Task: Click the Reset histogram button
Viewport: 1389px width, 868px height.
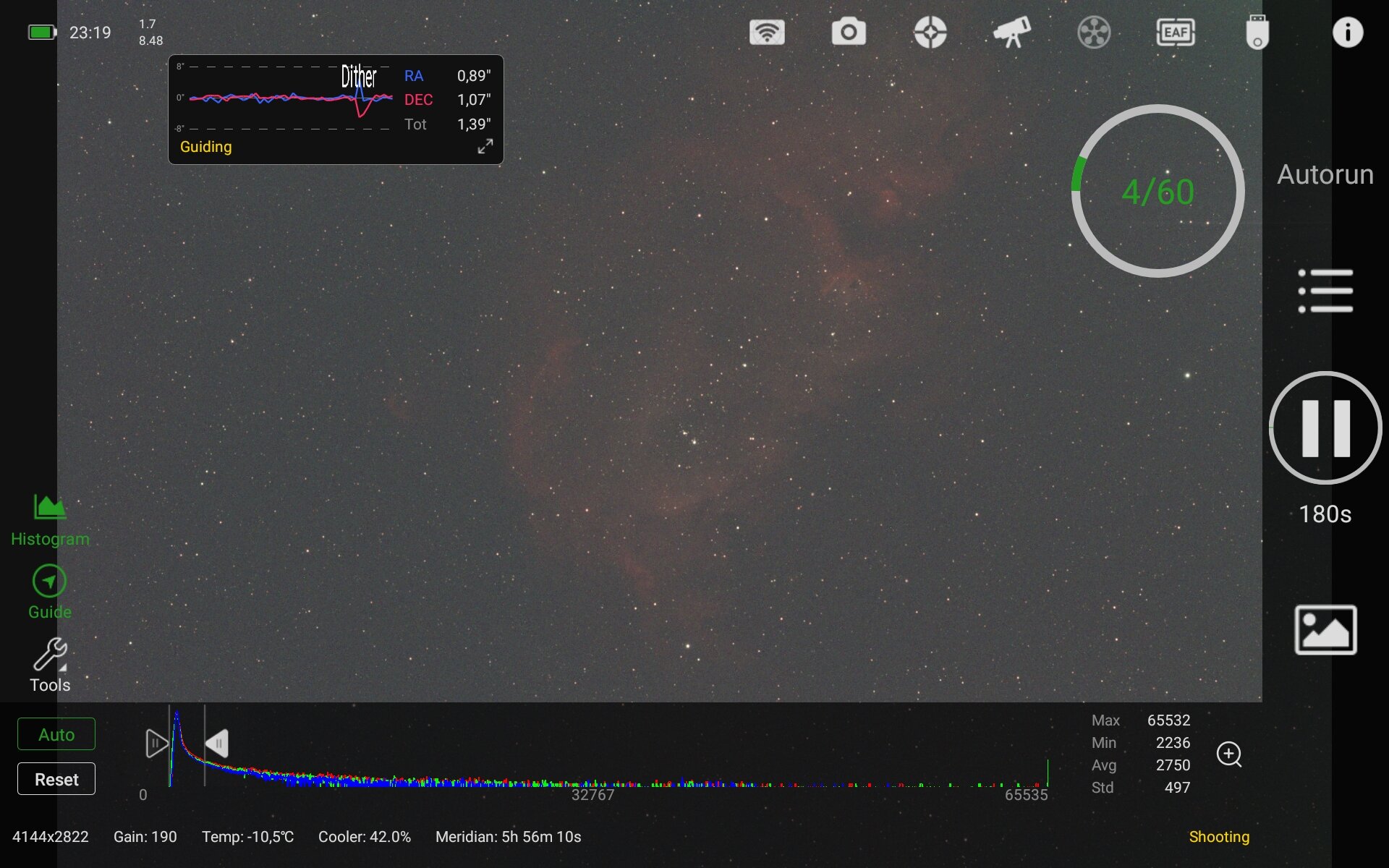Action: tap(56, 779)
